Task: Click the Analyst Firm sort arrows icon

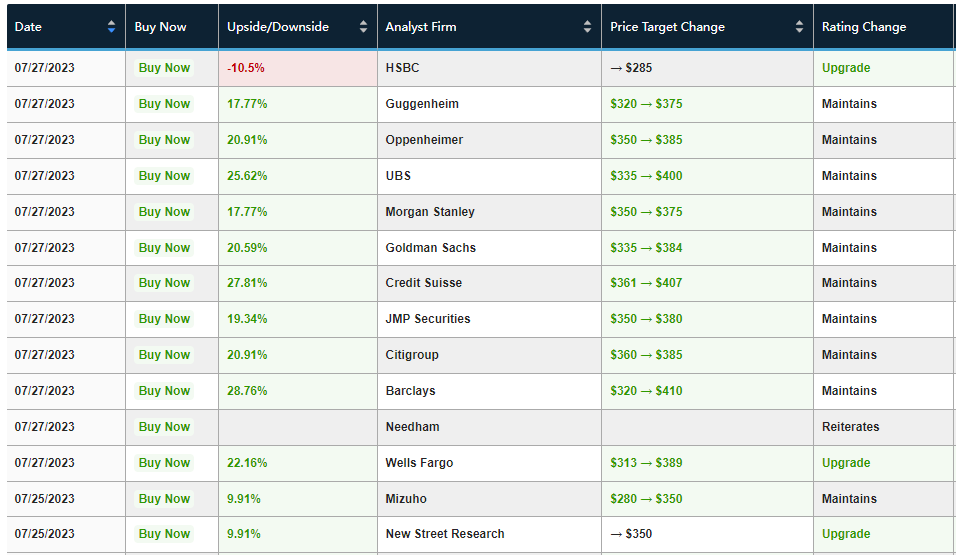Action: coord(587,27)
